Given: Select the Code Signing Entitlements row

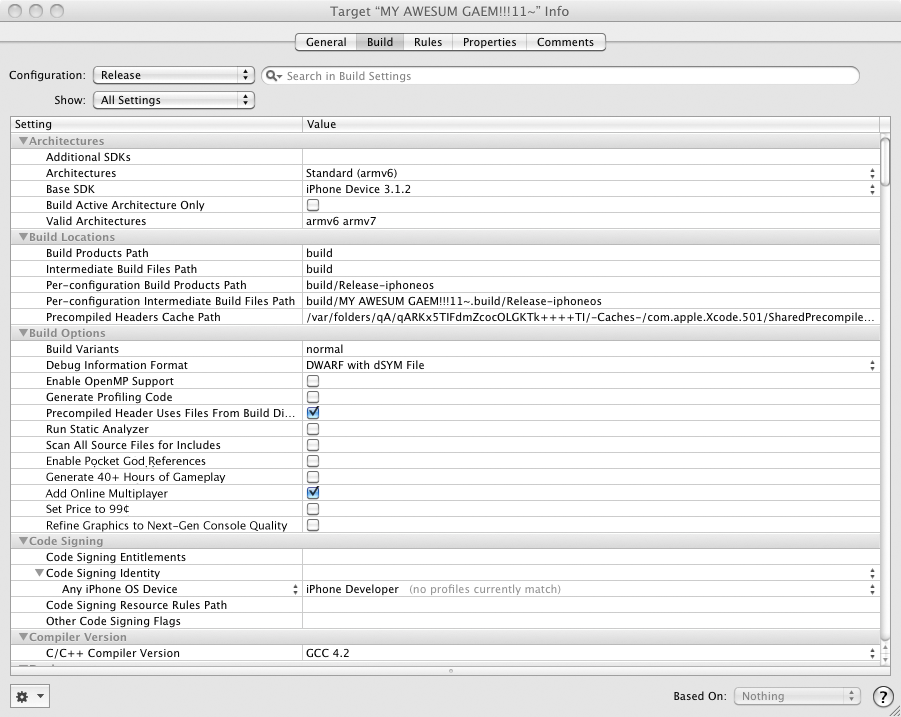Looking at the screenshot, I should tap(445, 557).
